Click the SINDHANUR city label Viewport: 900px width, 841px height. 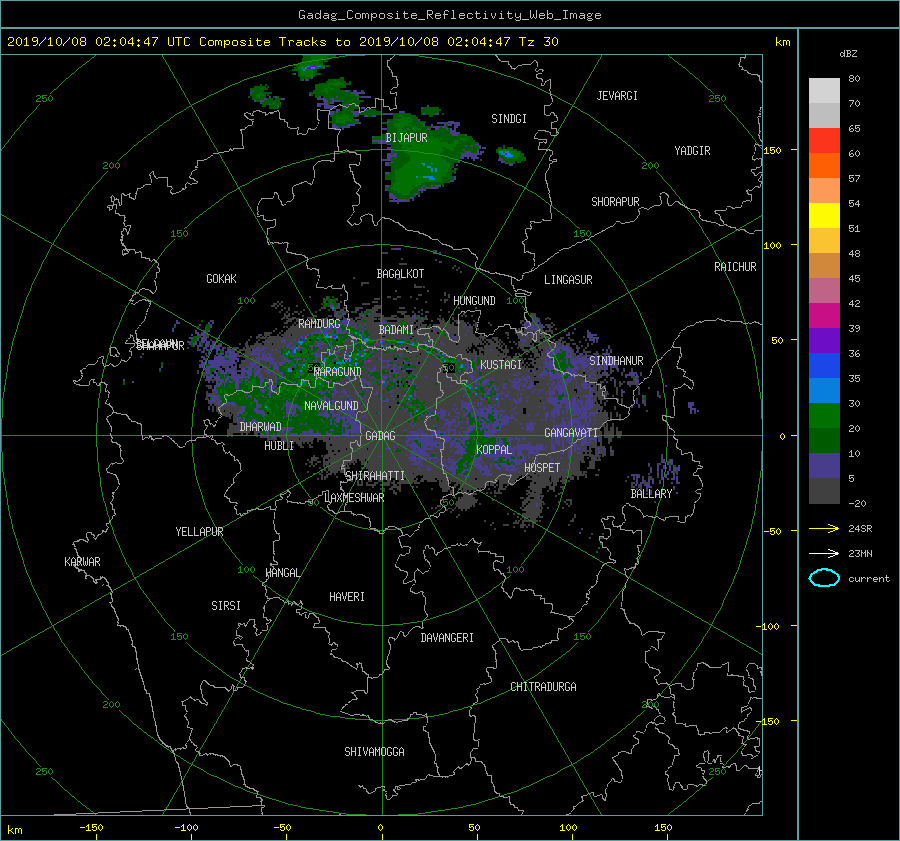(616, 361)
